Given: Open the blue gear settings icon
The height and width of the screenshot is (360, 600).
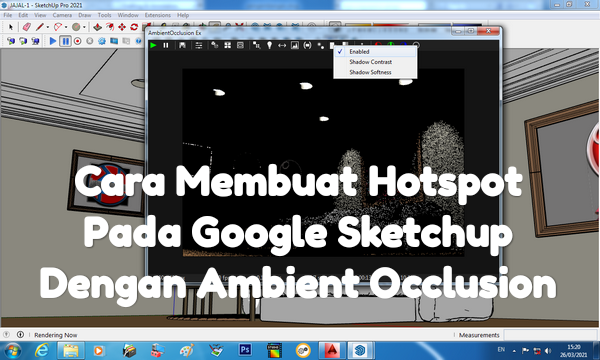Looking at the screenshot, I should [102, 41].
